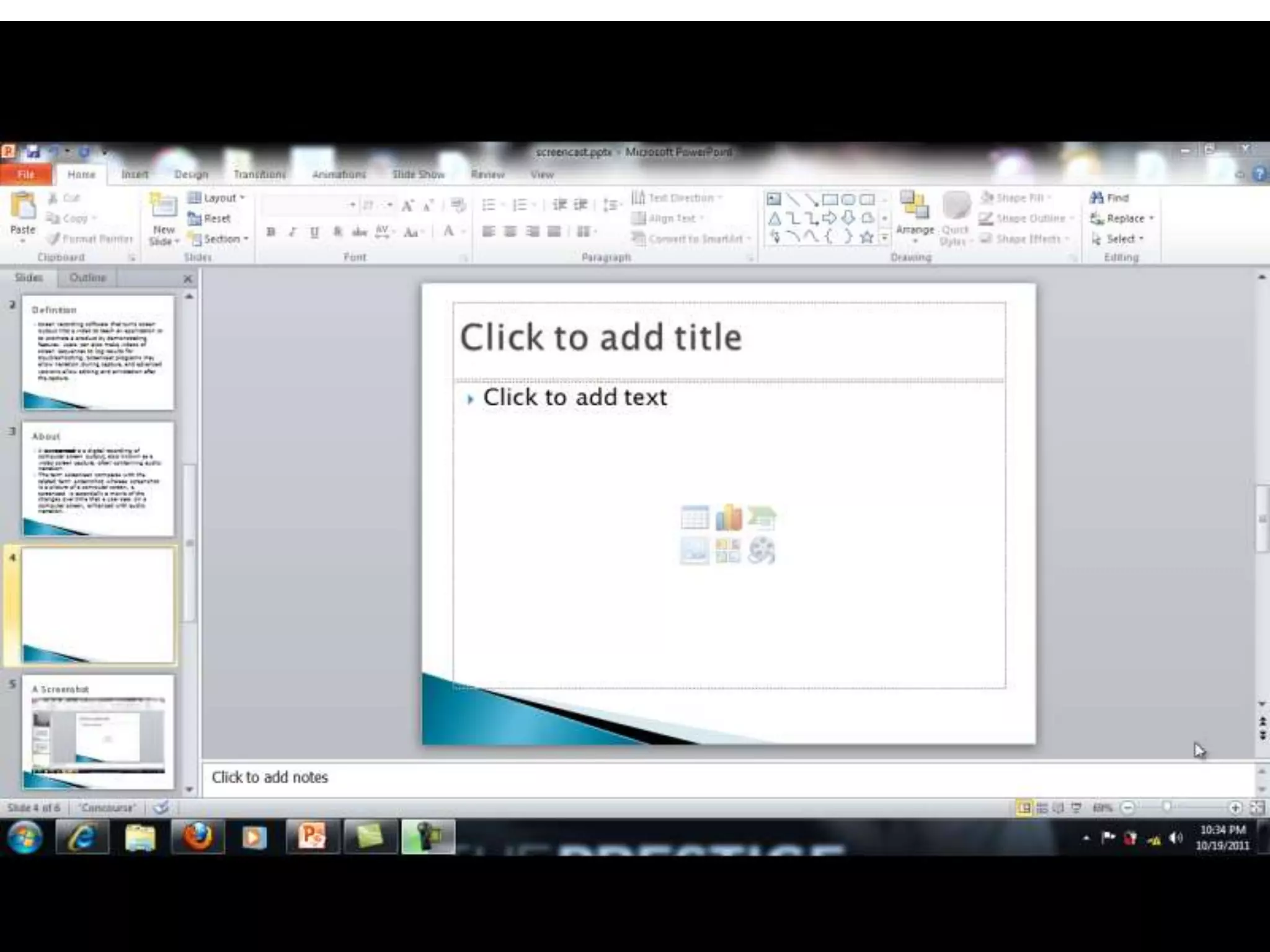The image size is (1270, 952).
Task: Click the zoom slider handle
Action: click(x=1167, y=807)
